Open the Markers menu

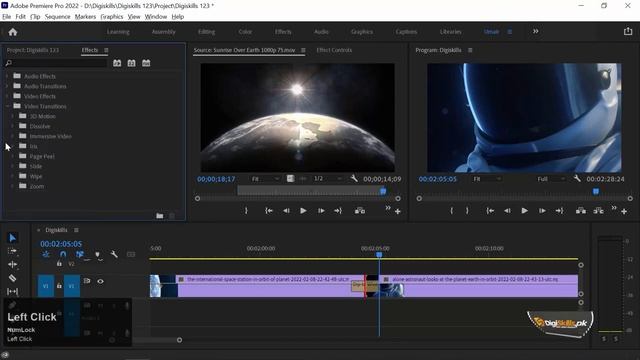click(x=85, y=17)
